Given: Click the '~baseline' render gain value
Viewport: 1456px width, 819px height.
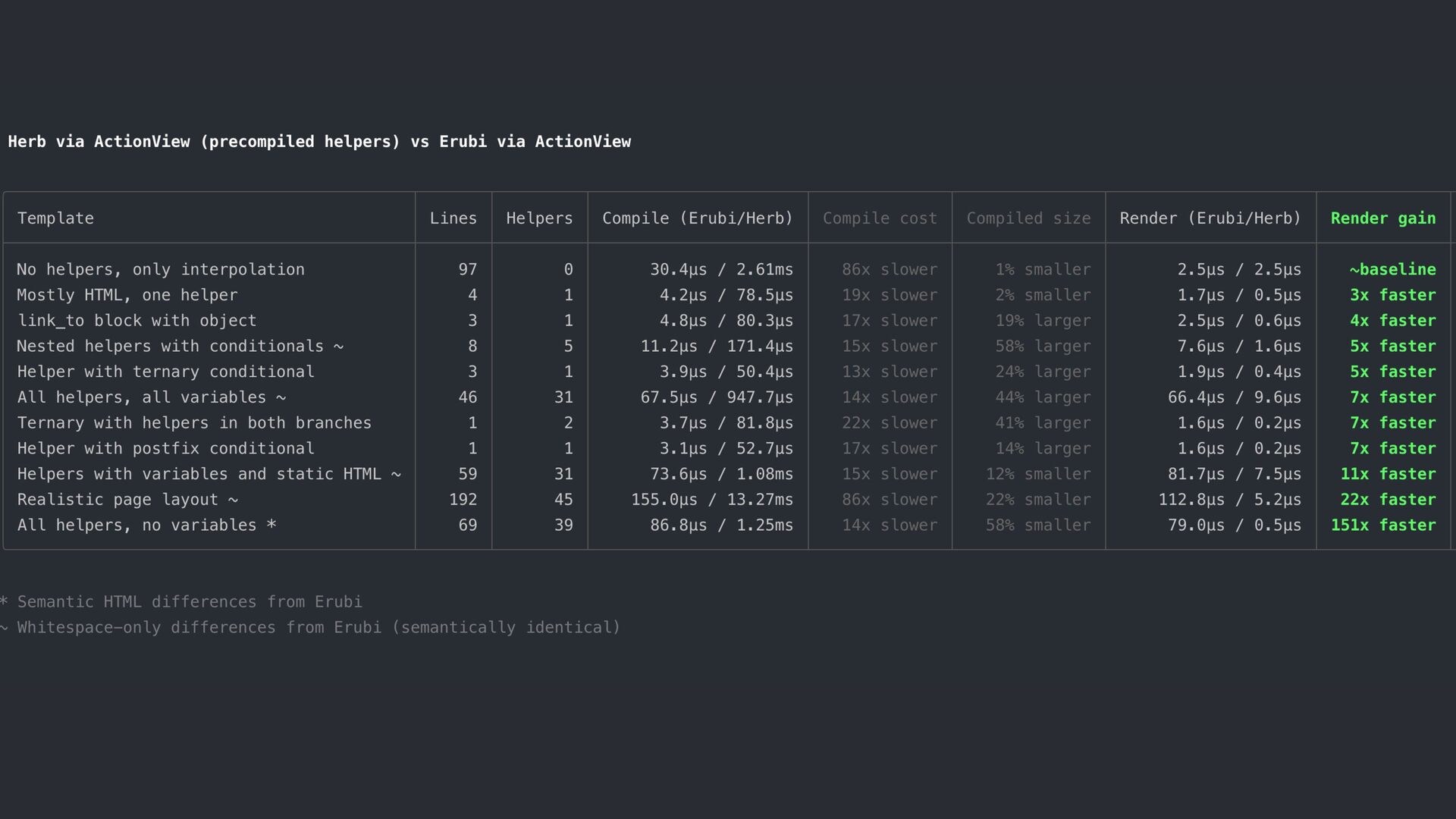Looking at the screenshot, I should tap(1392, 270).
